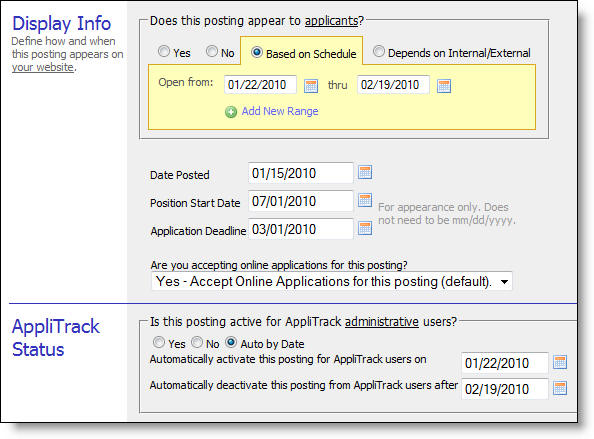Open calendar picker for Open from date
594x439 pixels.
pyautogui.click(x=311, y=86)
